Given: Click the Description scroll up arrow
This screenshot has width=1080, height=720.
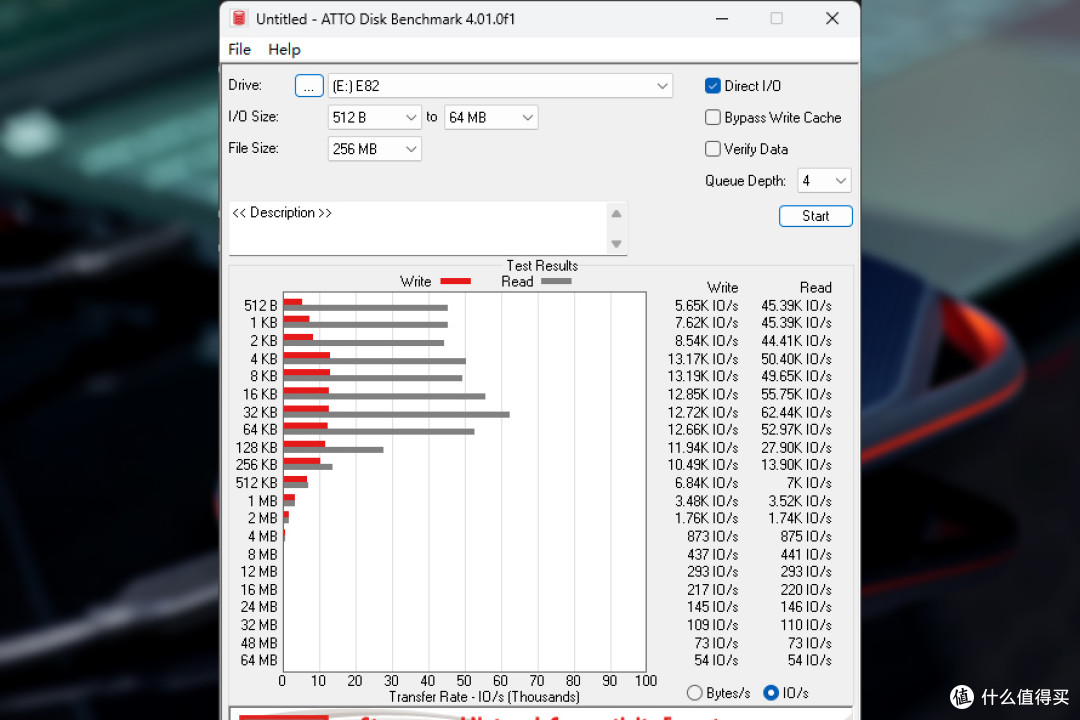Looking at the screenshot, I should click(616, 214).
